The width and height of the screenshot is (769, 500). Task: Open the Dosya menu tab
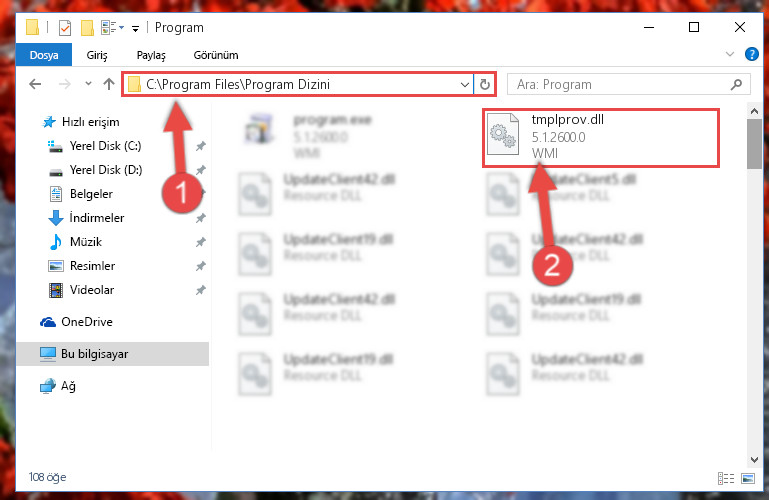(44, 55)
